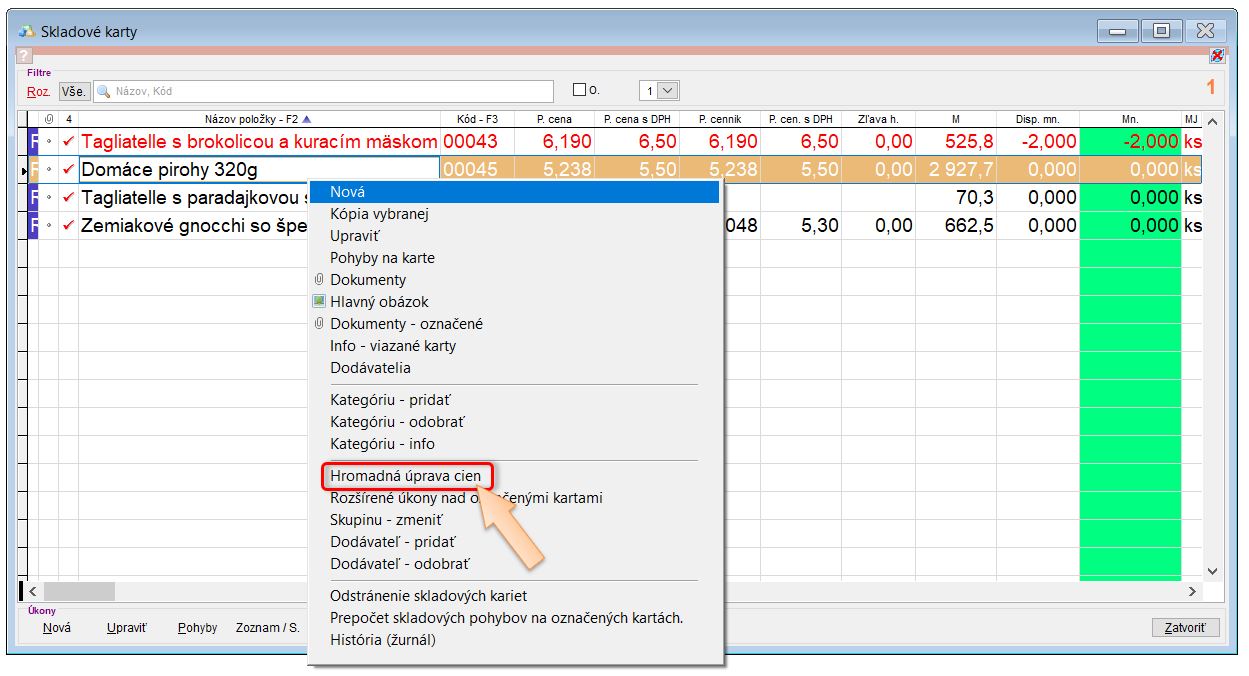1249x676 pixels.
Task: Toggle the 'O.' checkbox in filters
Action: click(x=579, y=90)
